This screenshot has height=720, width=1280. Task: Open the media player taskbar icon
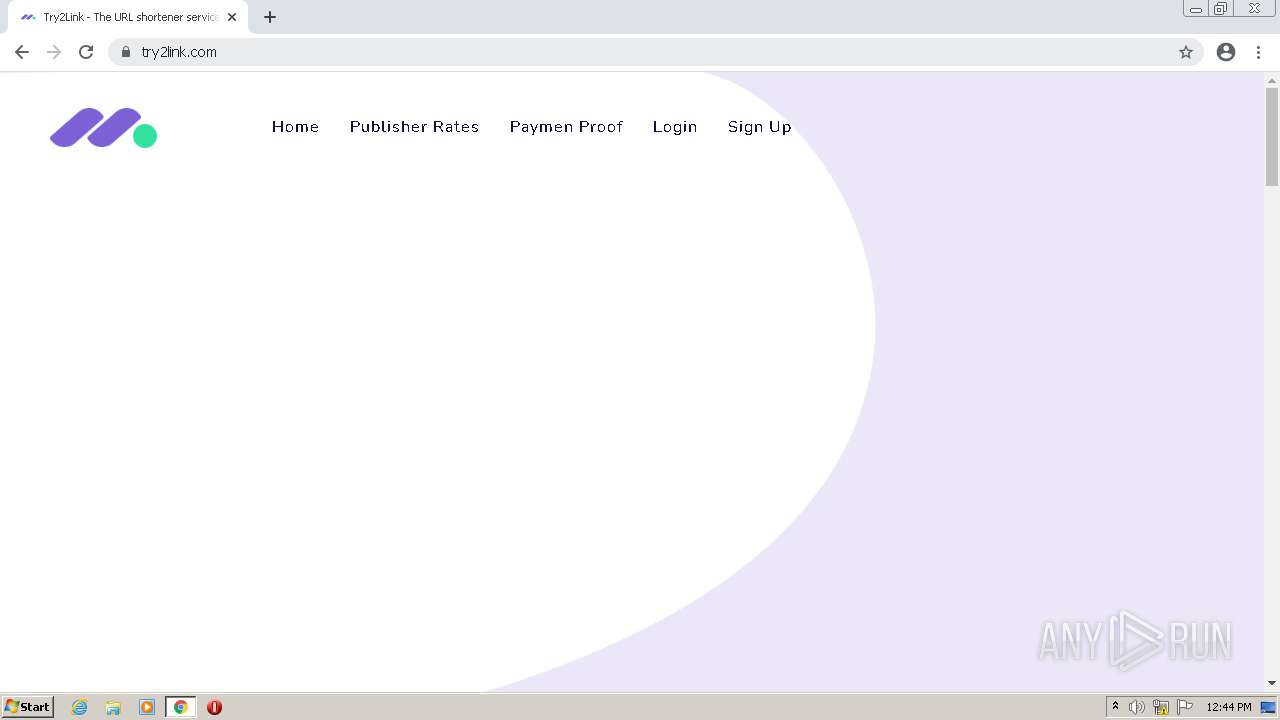pyautogui.click(x=147, y=707)
